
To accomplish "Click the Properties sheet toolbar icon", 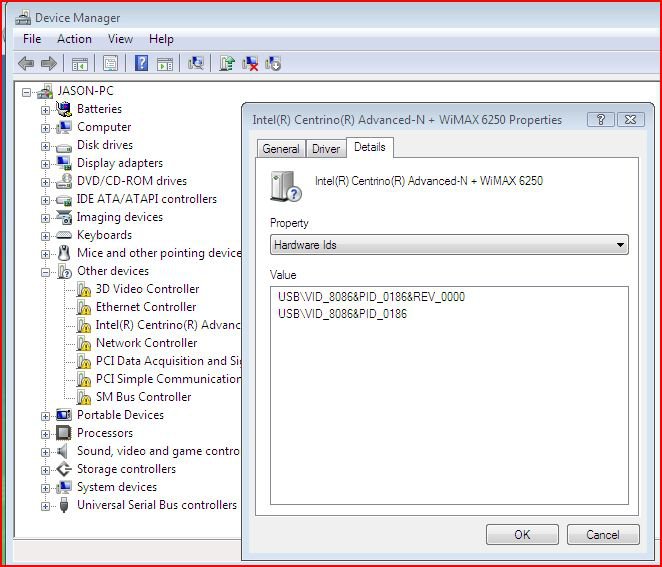I will [x=110, y=64].
